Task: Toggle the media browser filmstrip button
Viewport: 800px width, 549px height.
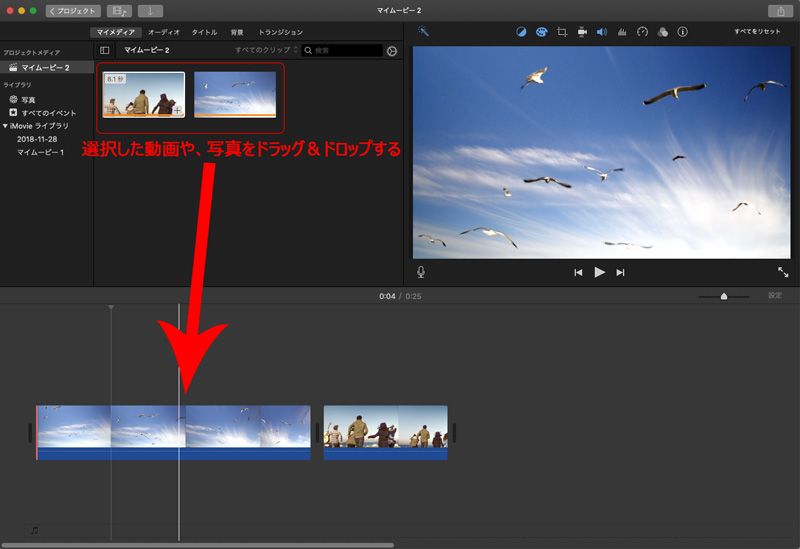Action: pyautogui.click(x=119, y=11)
